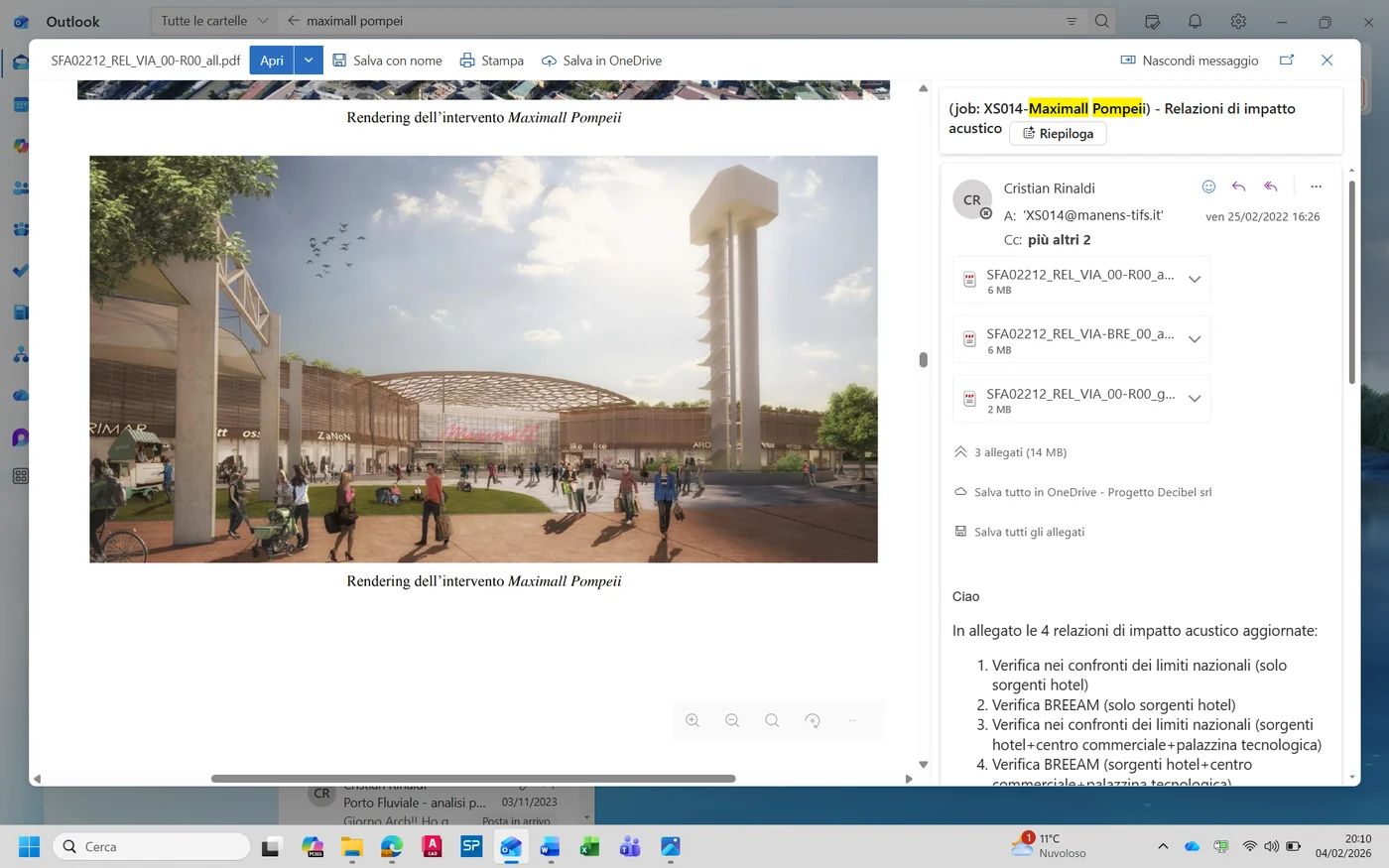1389x868 pixels.
Task: Open the Tutte le cartelle folder dropdown
Action: click(214, 21)
